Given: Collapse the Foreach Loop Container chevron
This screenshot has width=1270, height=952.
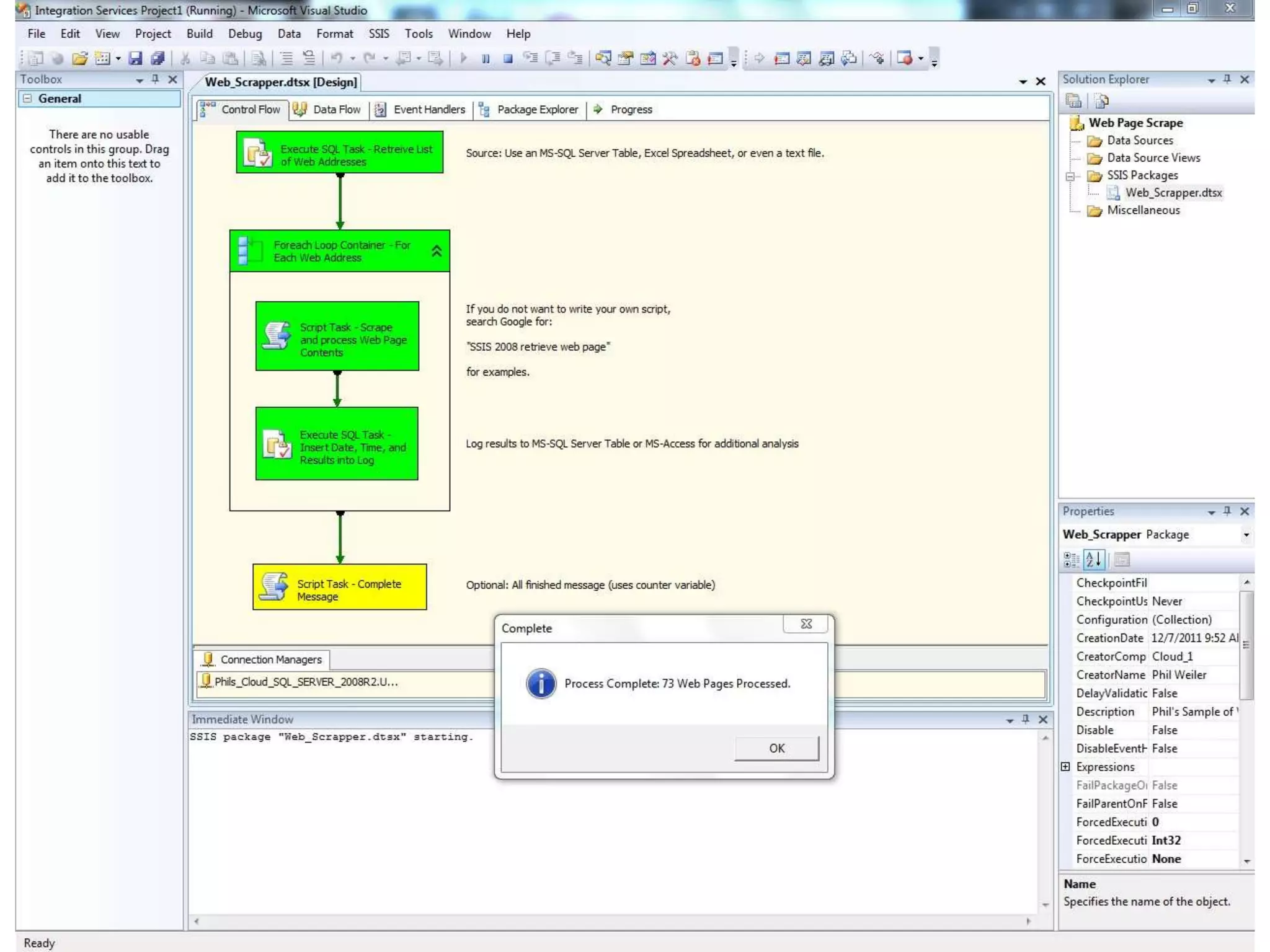Looking at the screenshot, I should click(x=437, y=251).
